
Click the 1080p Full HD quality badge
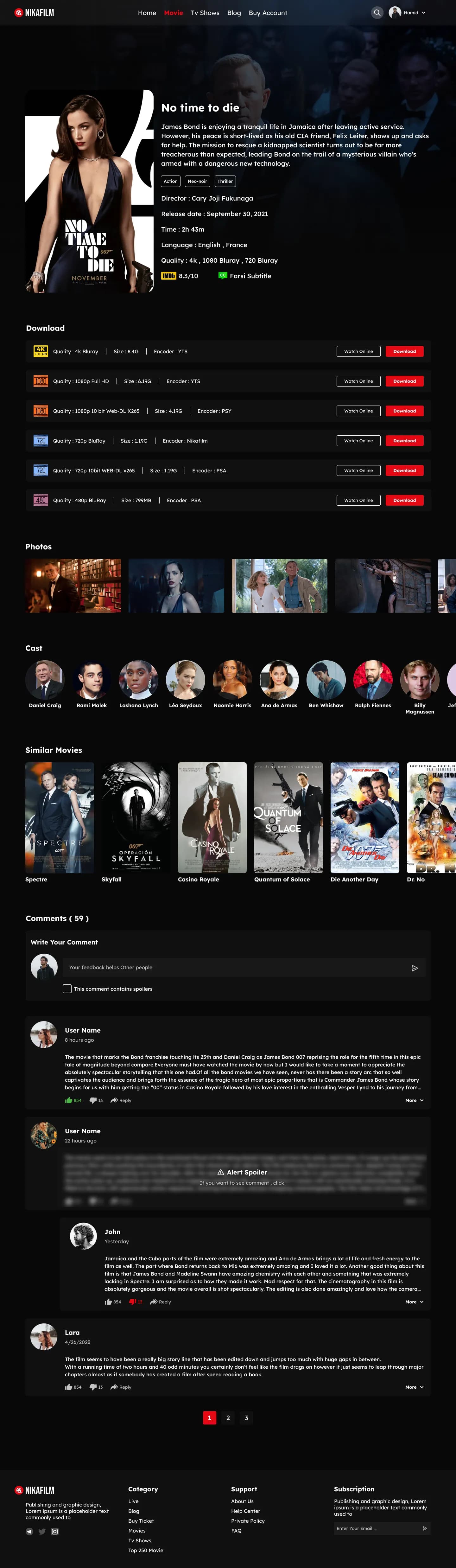point(41,381)
